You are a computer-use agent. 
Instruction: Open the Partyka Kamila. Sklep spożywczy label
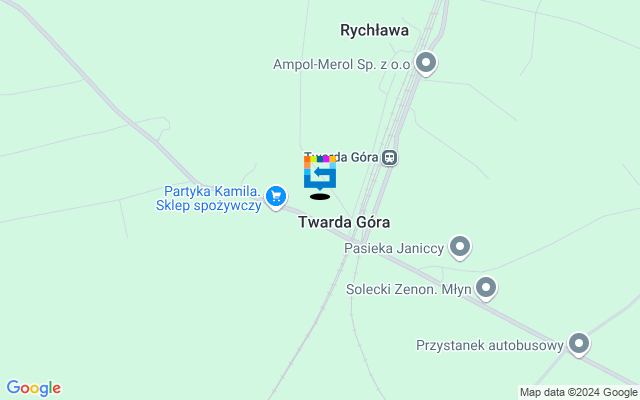[209, 198]
